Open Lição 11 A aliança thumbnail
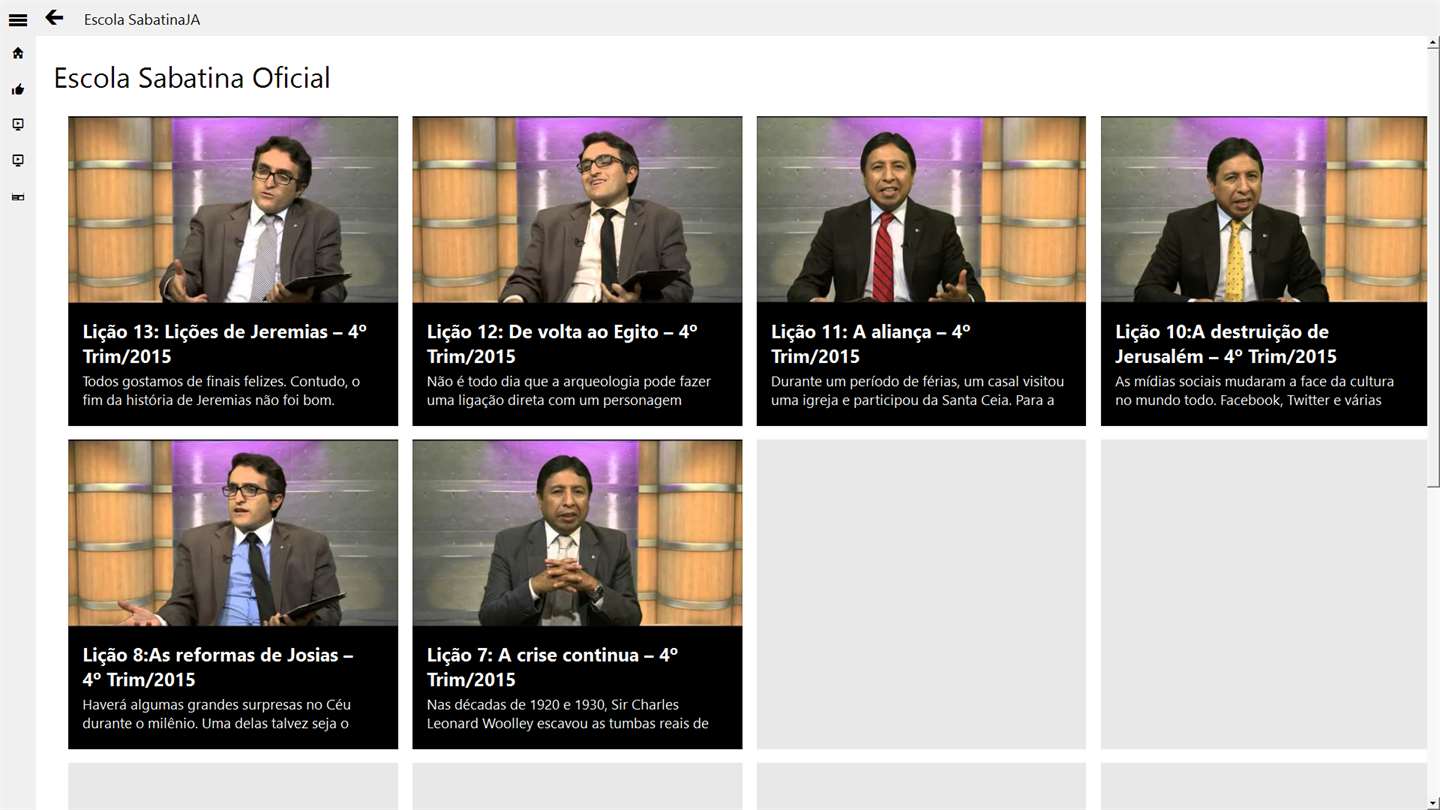Screen dimensions: 1440x810 click(921, 210)
